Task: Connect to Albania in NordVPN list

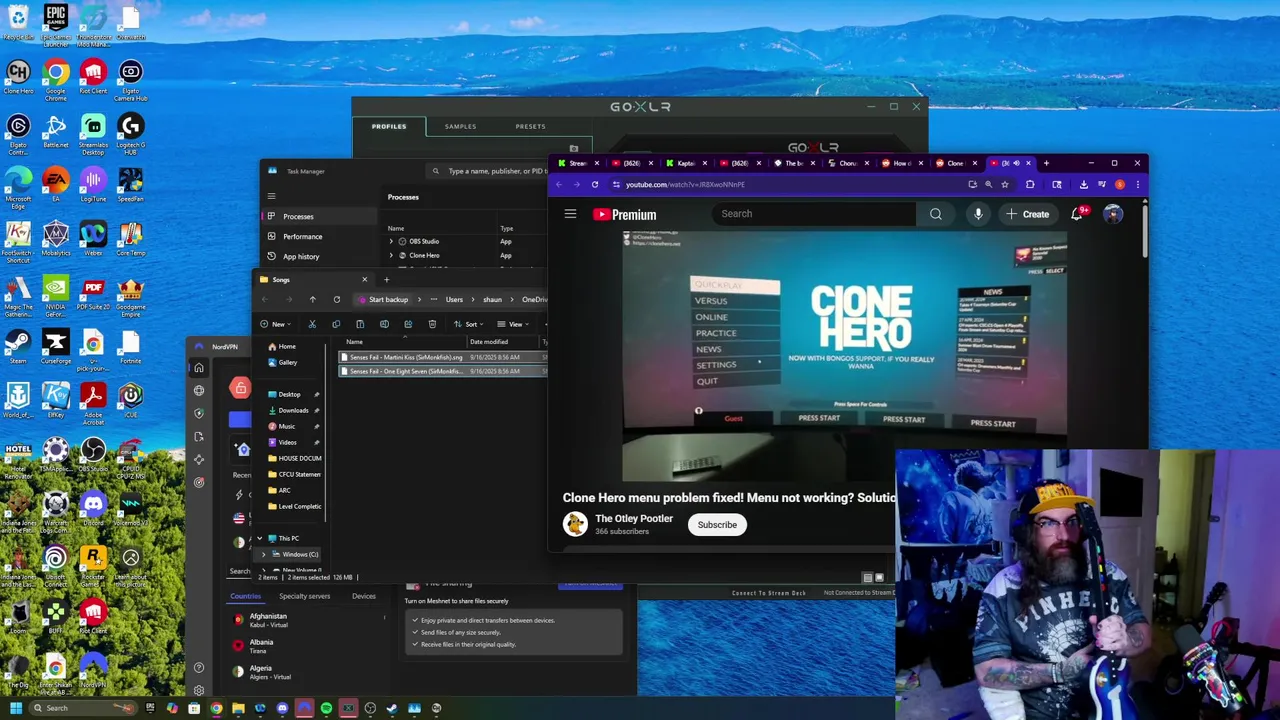Action: (x=305, y=646)
